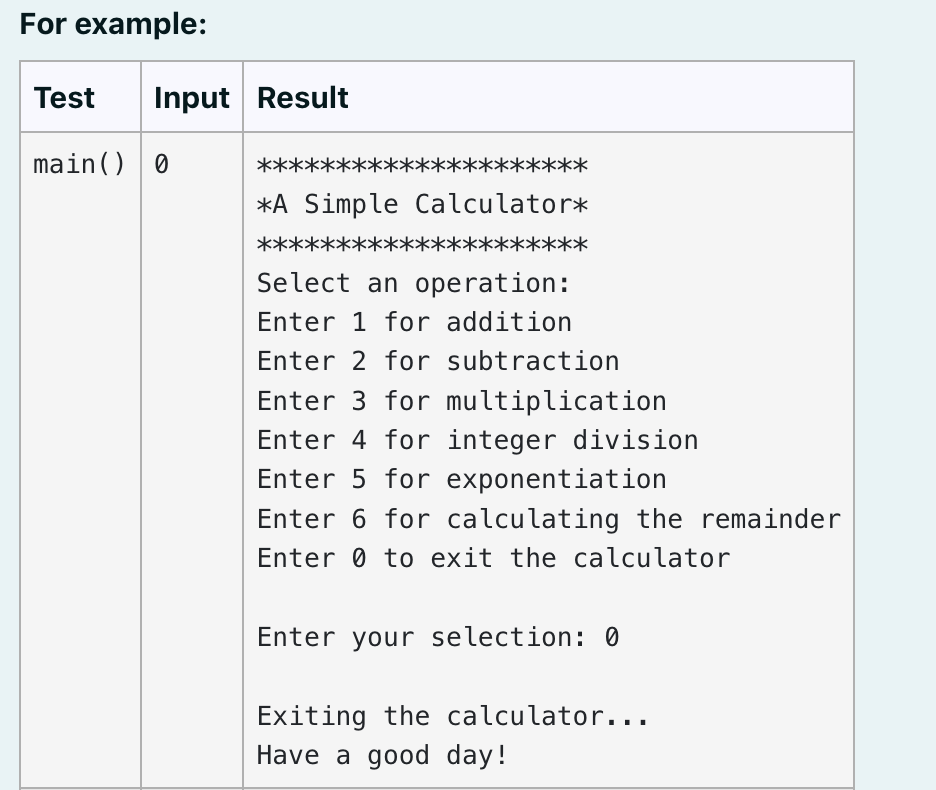Click the 'Enter 0 to exit' line

[494, 558]
